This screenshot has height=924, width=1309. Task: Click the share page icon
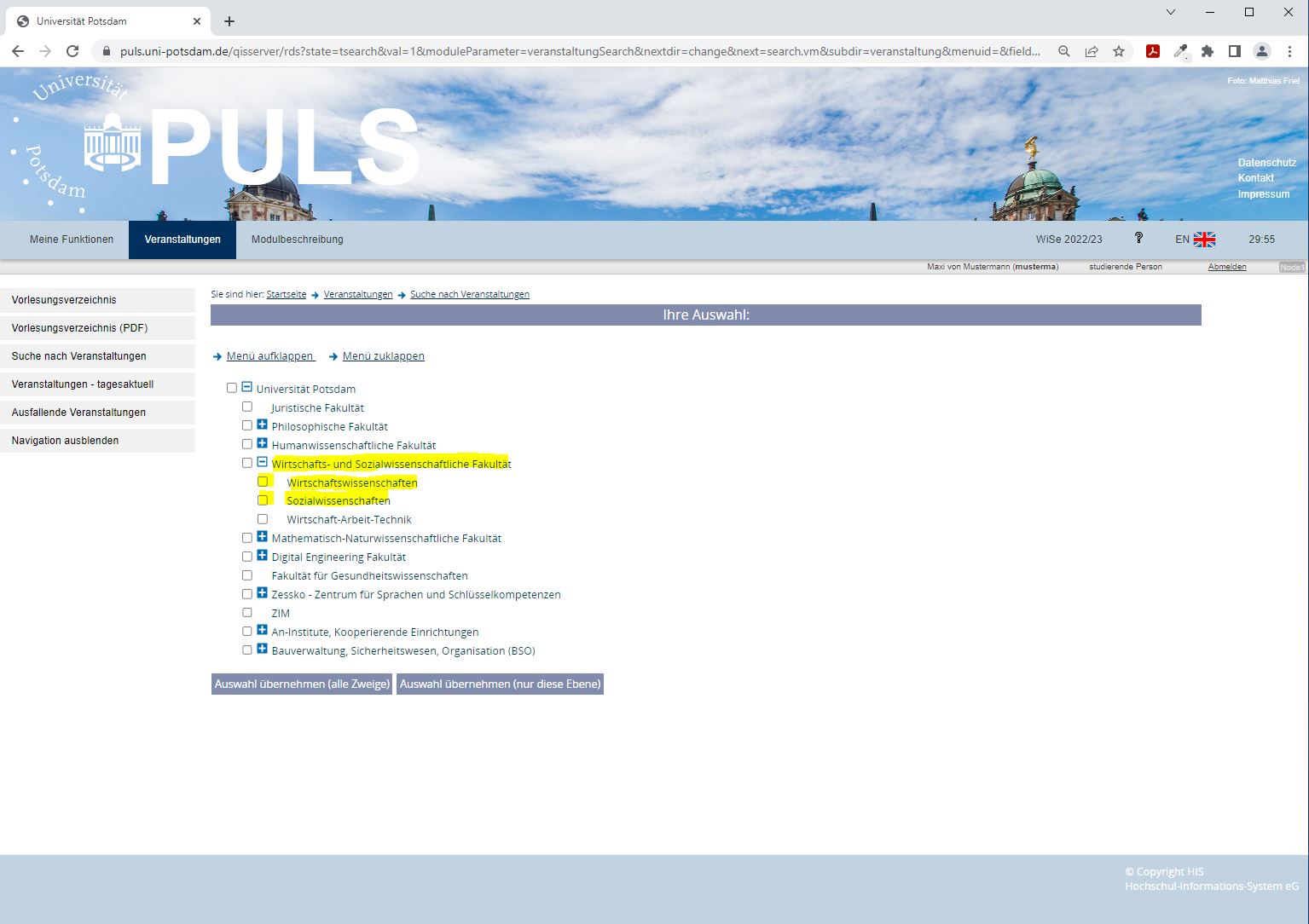point(1092,51)
